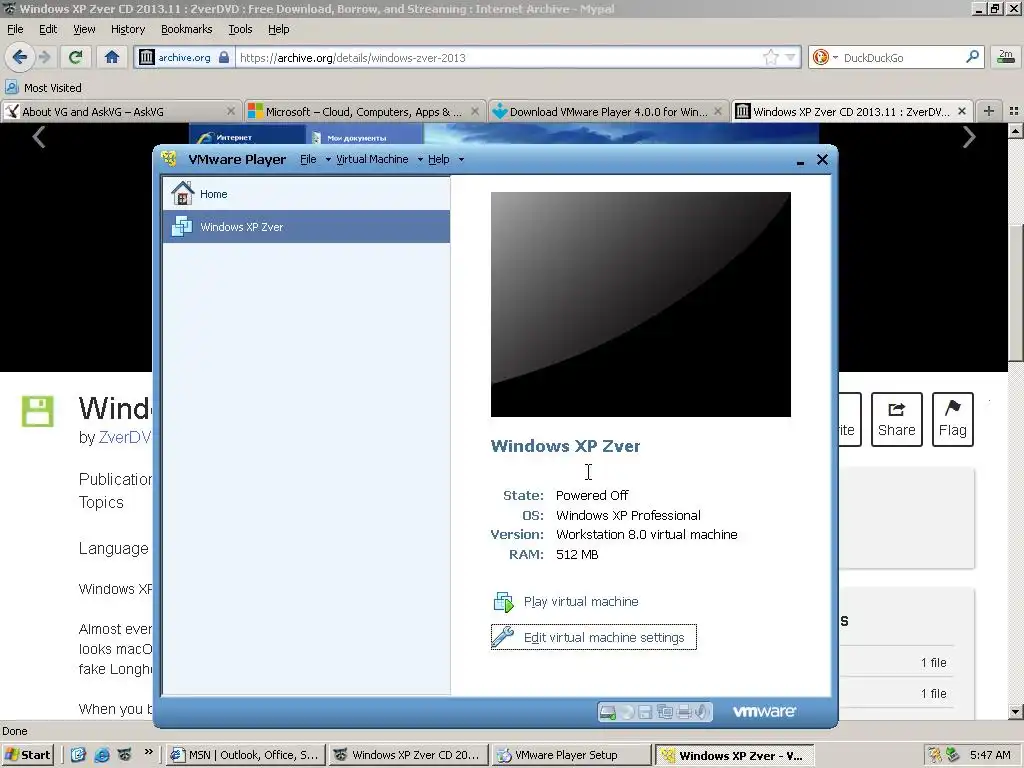This screenshot has width=1024, height=768.
Task: Click Edit virtual machine settings link
Action: pyautogui.click(x=604, y=637)
